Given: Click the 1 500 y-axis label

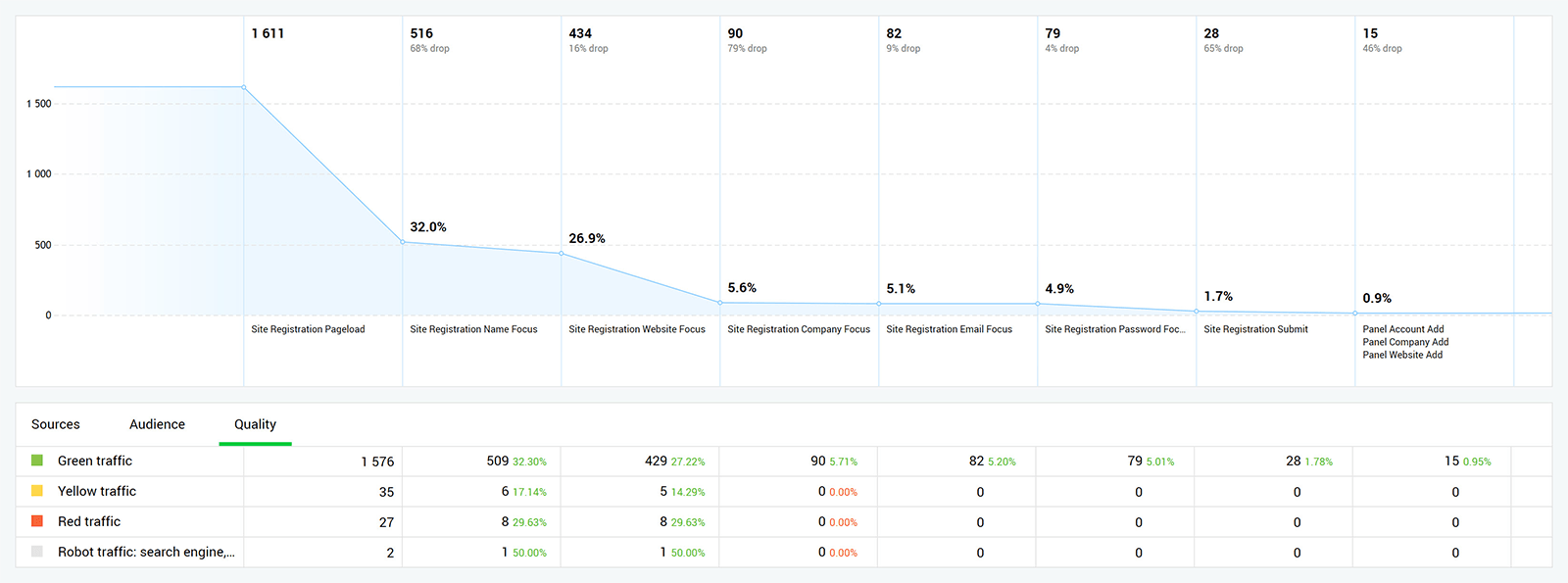Looking at the screenshot, I should point(39,104).
